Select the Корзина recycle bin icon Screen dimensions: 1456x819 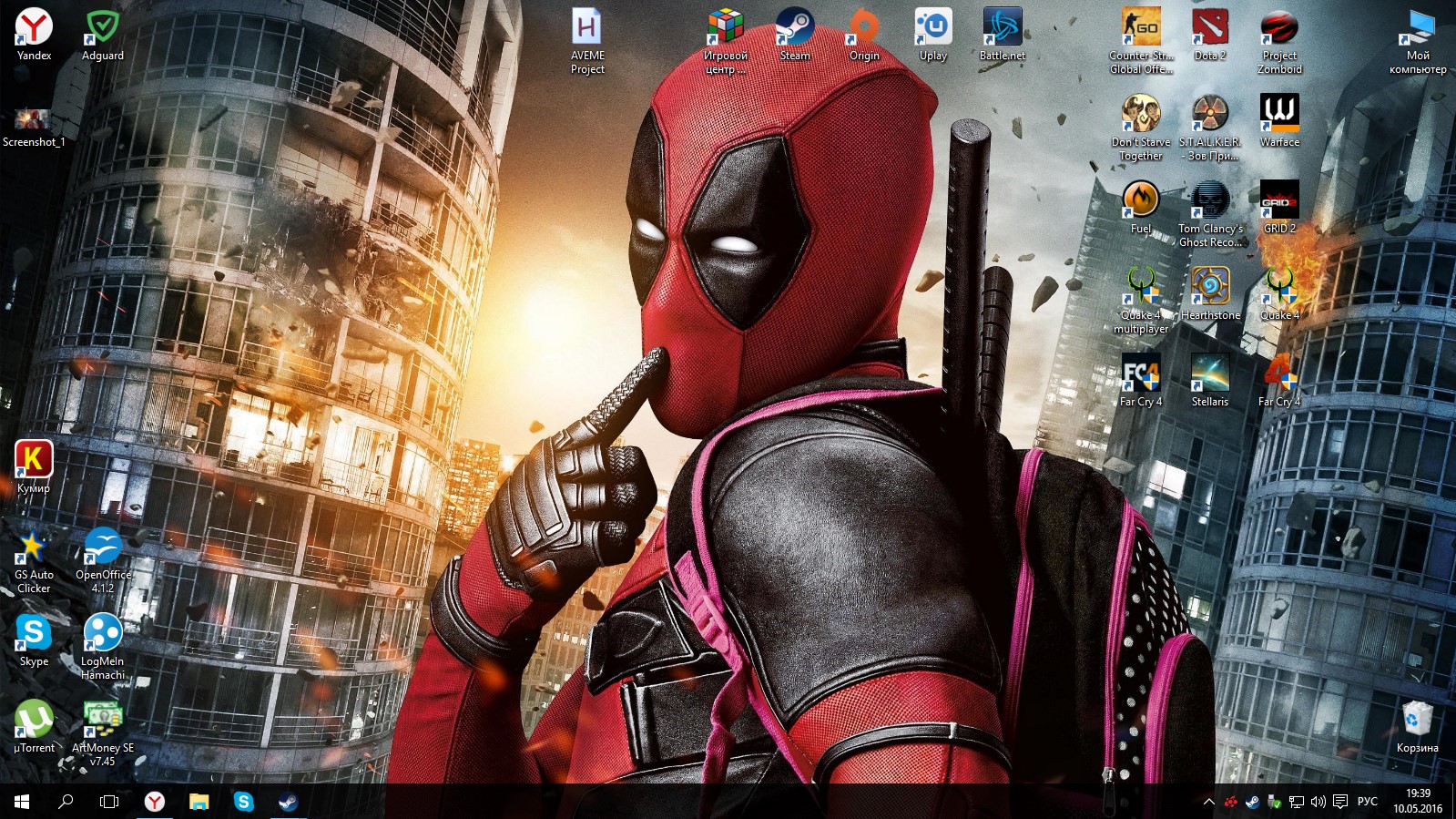point(1418,727)
